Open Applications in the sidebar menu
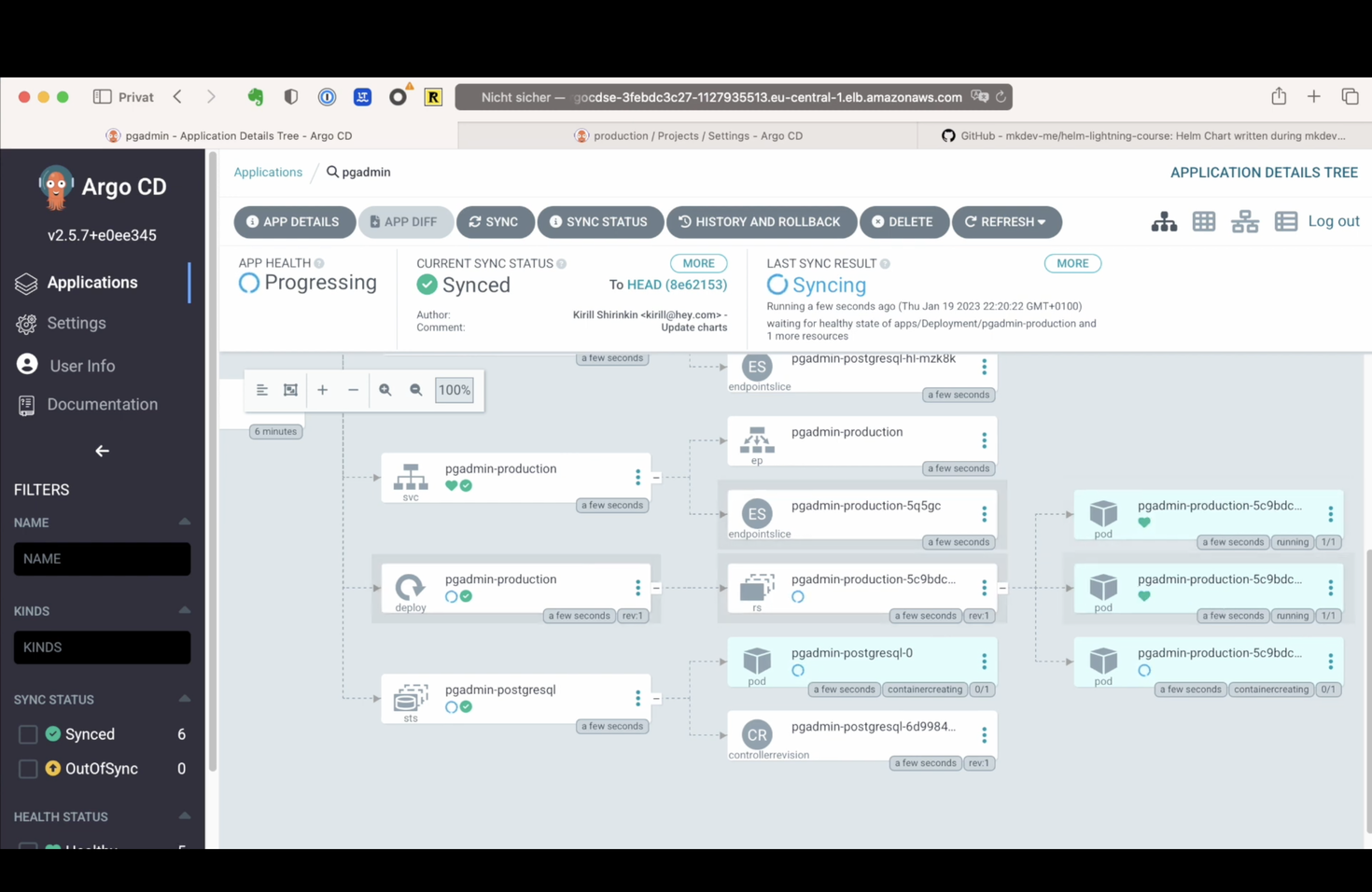The image size is (1372, 892). click(x=92, y=283)
